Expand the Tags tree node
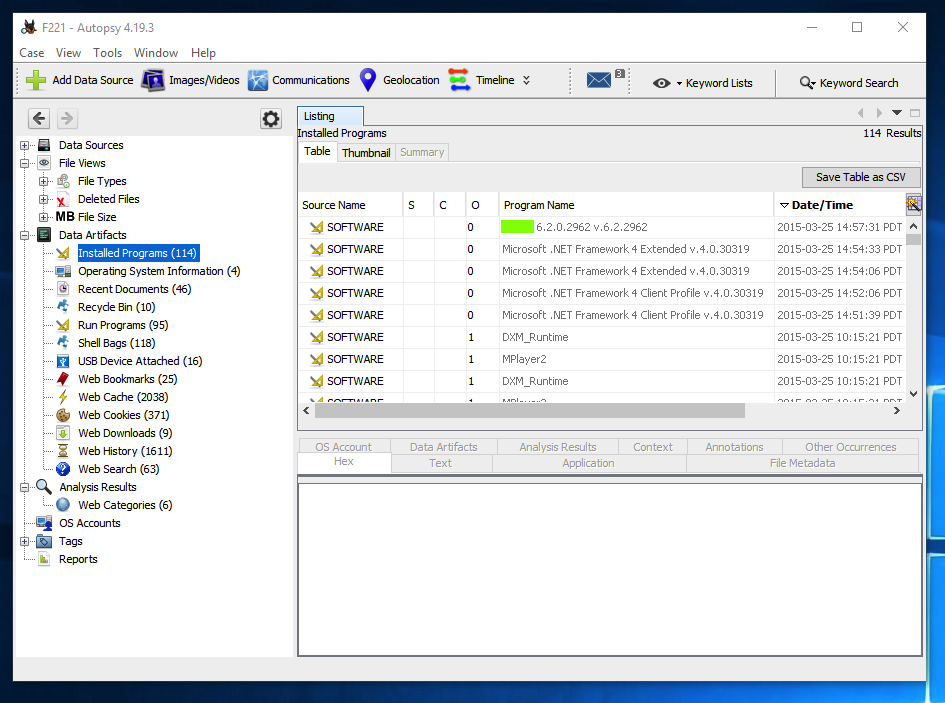This screenshot has width=945, height=703. (25, 541)
